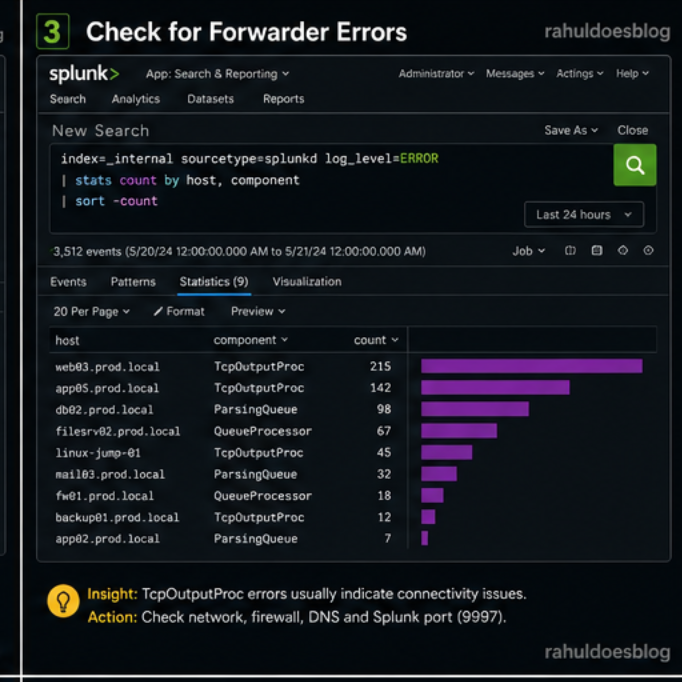The height and width of the screenshot is (682, 682).
Task: Select the Statistics (9) tab
Action: (x=214, y=282)
